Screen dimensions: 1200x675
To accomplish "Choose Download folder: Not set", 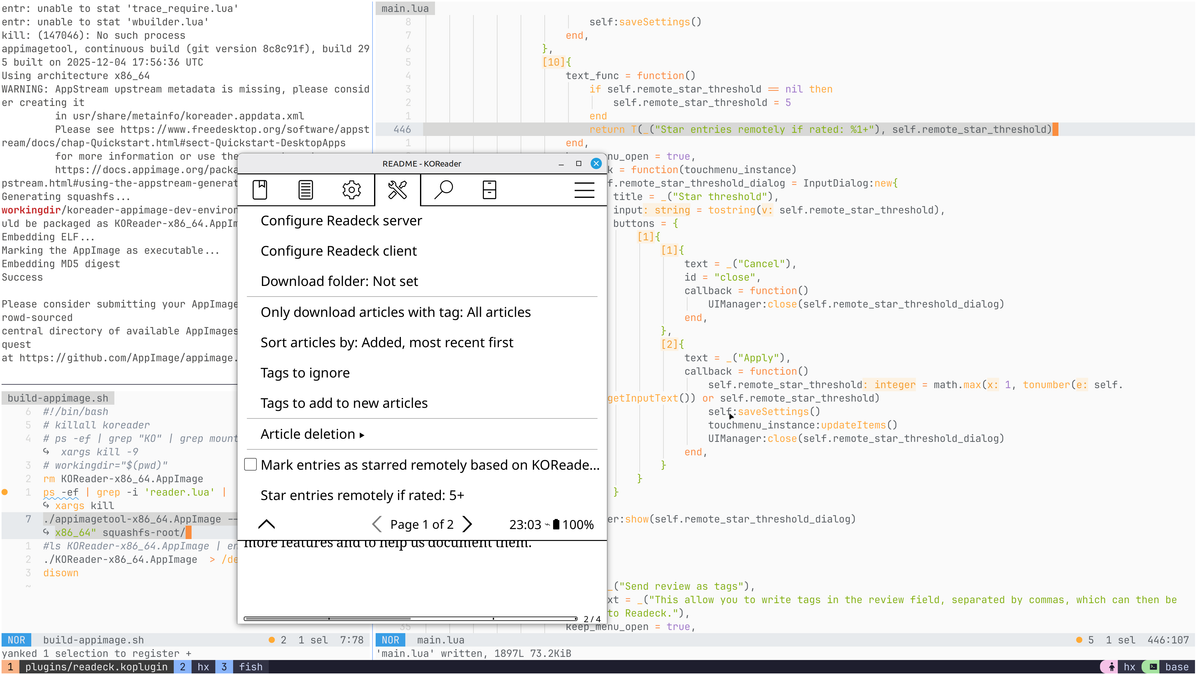I will [339, 281].
